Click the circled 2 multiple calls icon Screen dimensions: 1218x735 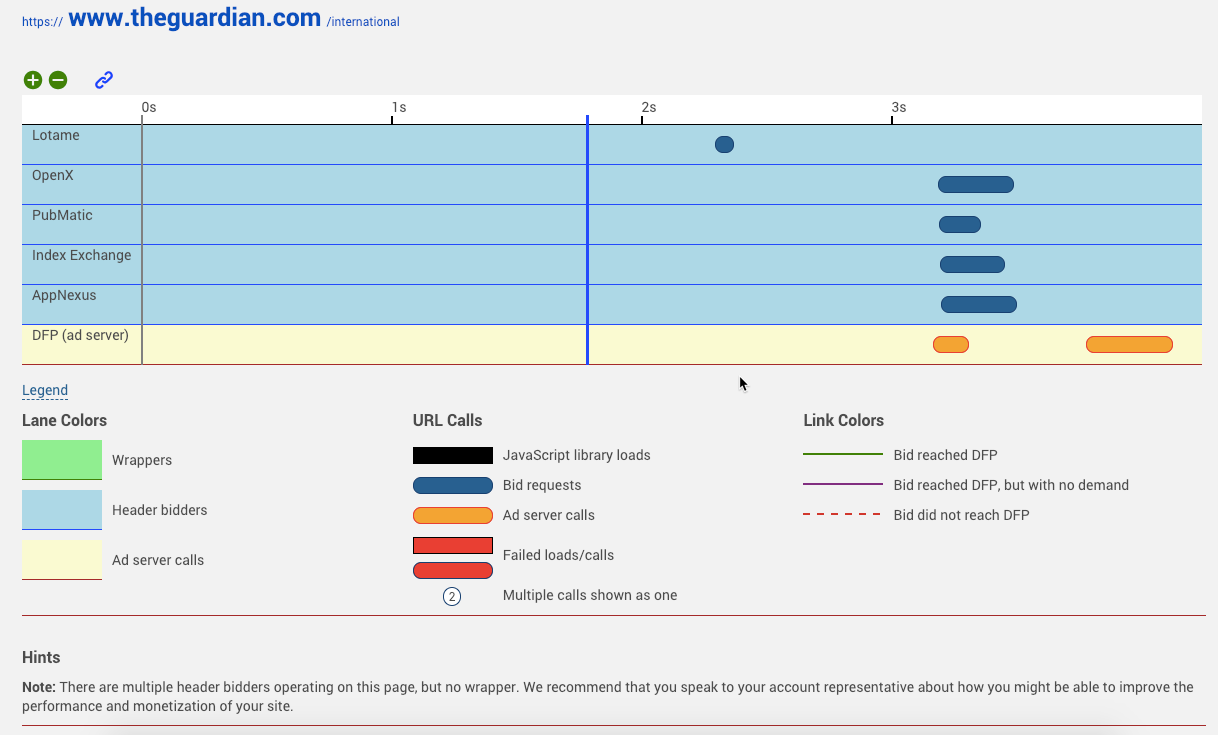point(452,597)
